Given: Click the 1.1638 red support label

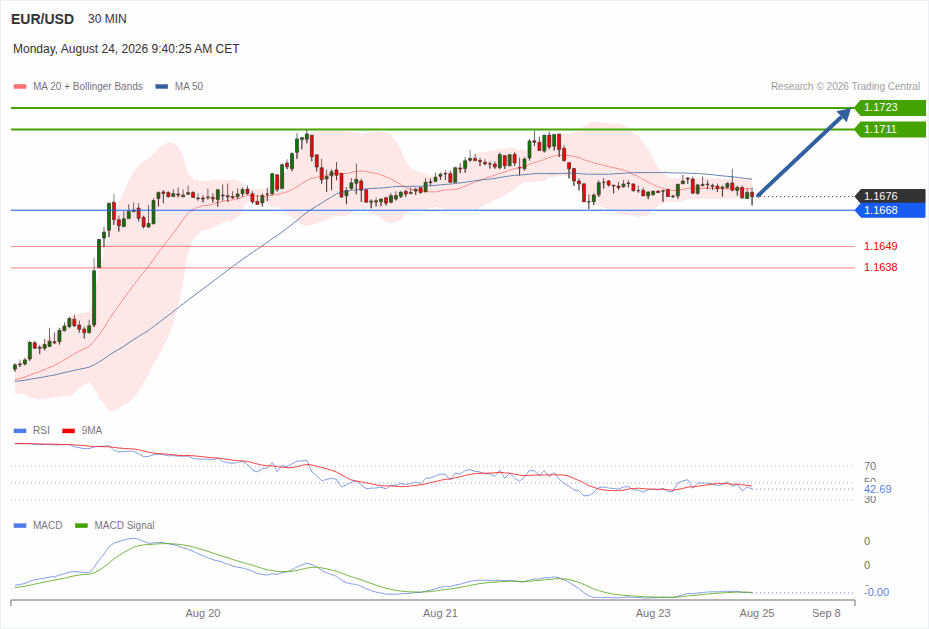Looking at the screenshot, I should tap(880, 267).
